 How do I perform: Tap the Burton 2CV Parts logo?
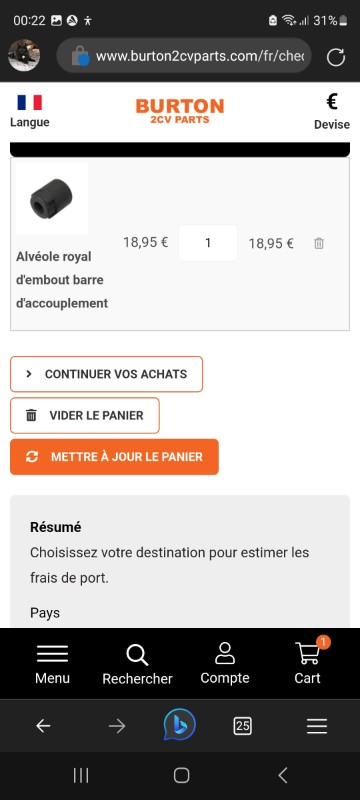179,111
